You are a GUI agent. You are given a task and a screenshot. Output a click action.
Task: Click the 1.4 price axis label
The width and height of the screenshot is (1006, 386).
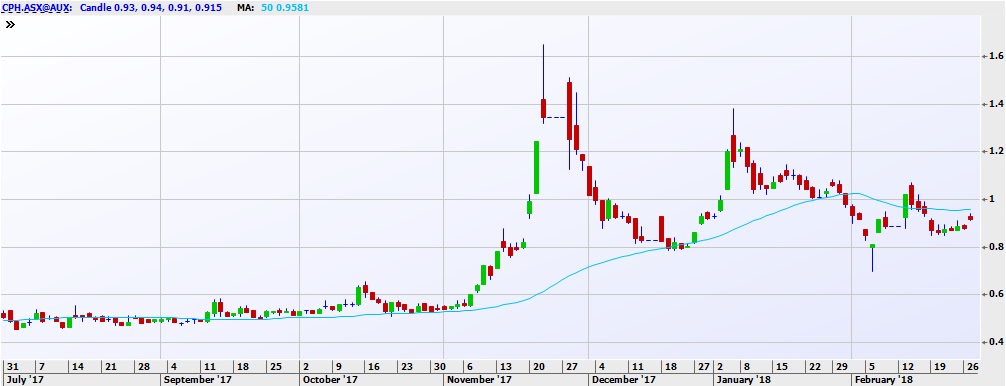pos(997,104)
